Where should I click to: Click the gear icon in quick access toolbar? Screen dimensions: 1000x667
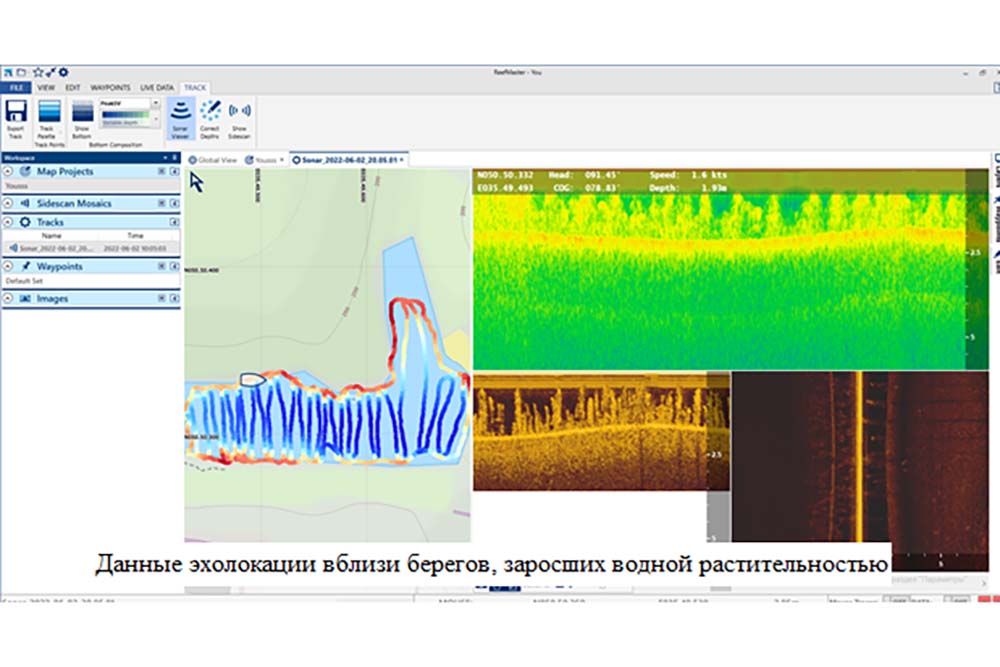pyautogui.click(x=63, y=72)
